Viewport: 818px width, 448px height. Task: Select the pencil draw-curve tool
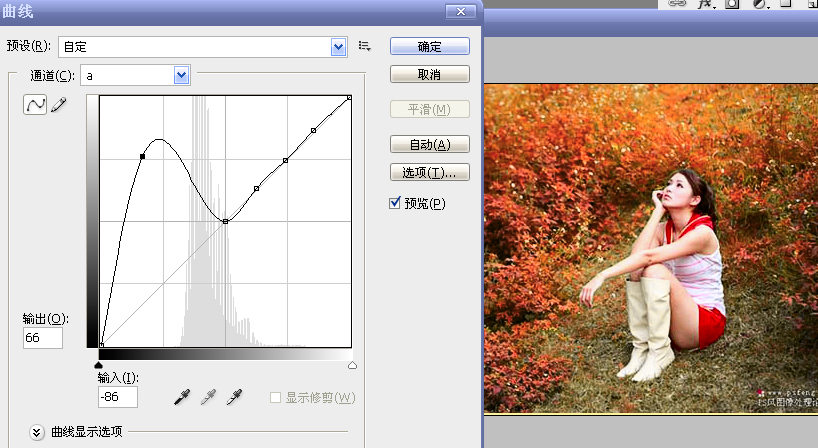click(59, 104)
